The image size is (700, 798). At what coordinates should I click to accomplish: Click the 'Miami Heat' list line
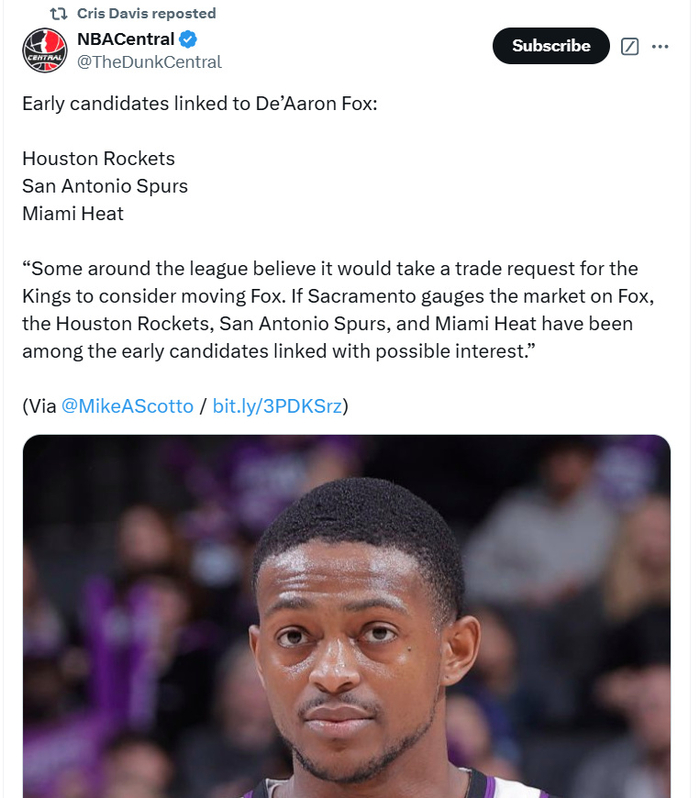(73, 213)
